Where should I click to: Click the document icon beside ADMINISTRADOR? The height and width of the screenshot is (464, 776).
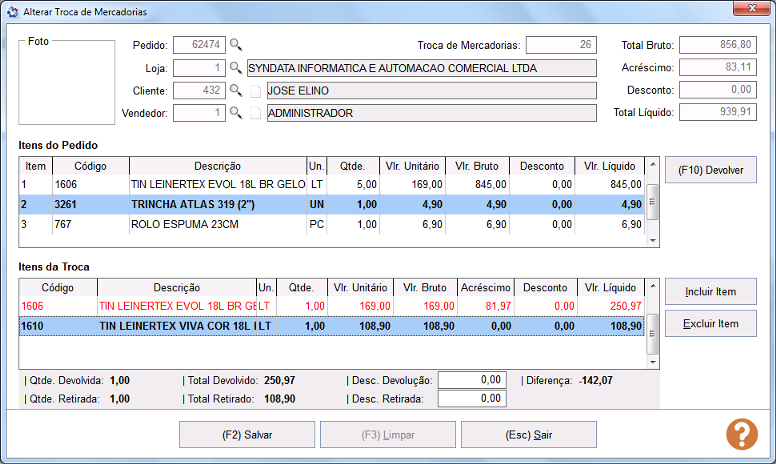[x=255, y=113]
